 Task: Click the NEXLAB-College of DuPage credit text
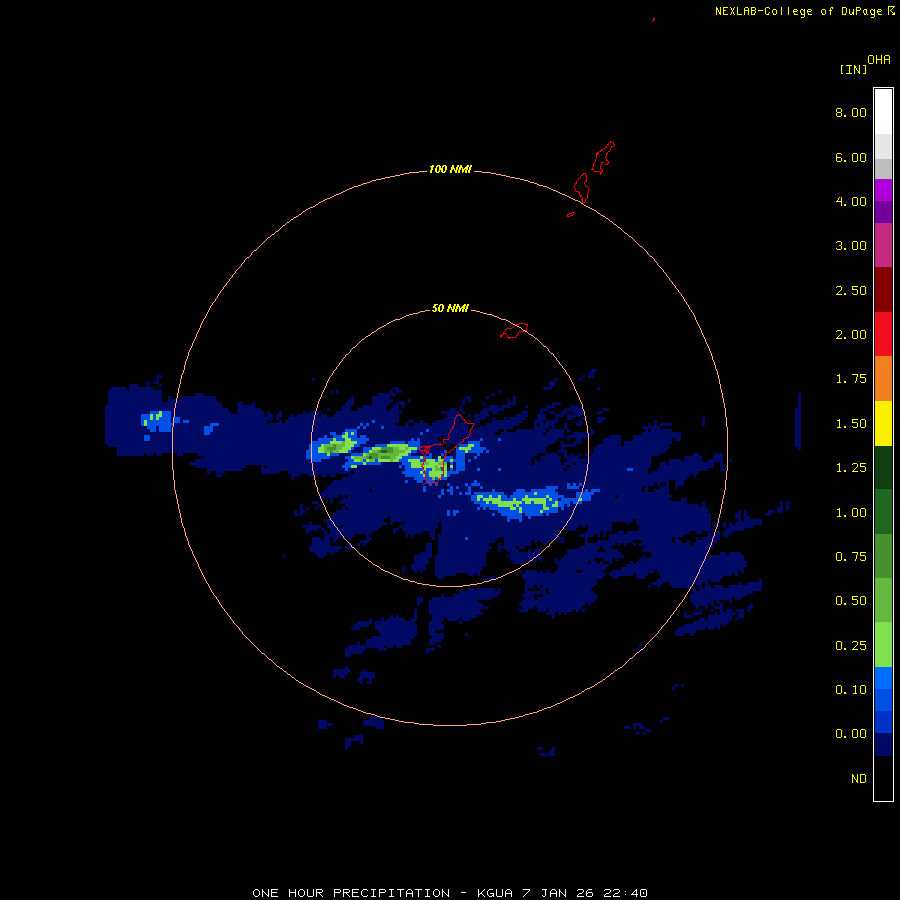point(798,11)
